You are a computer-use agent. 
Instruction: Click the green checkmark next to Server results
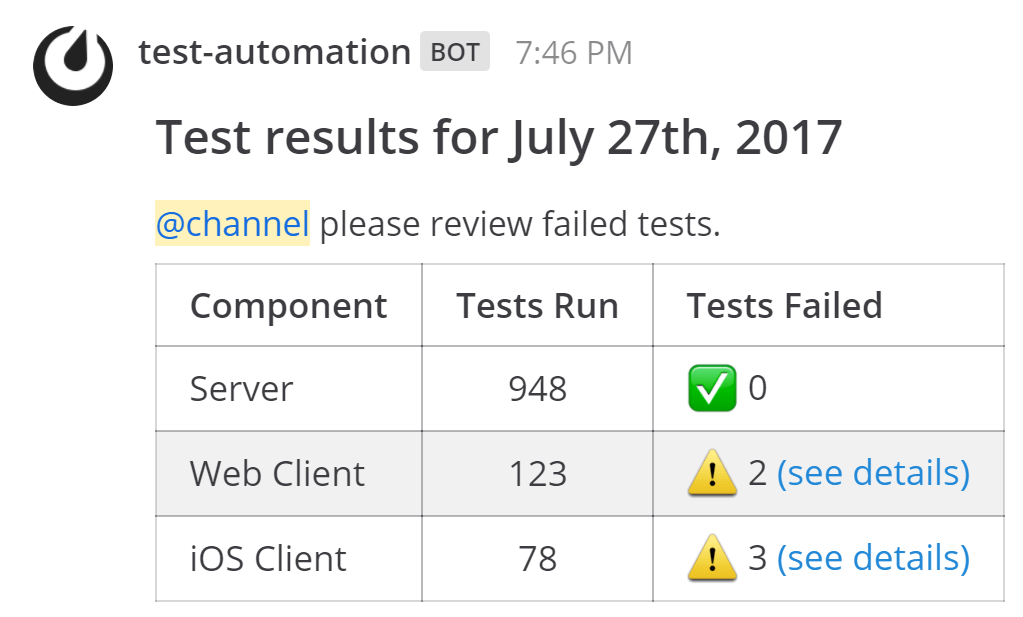coord(712,388)
